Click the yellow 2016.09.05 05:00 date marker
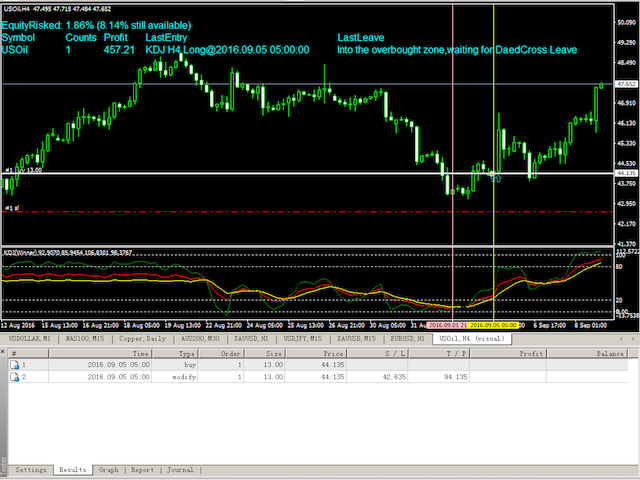Image resolution: width=640 pixels, height=480 pixels. 493,325
